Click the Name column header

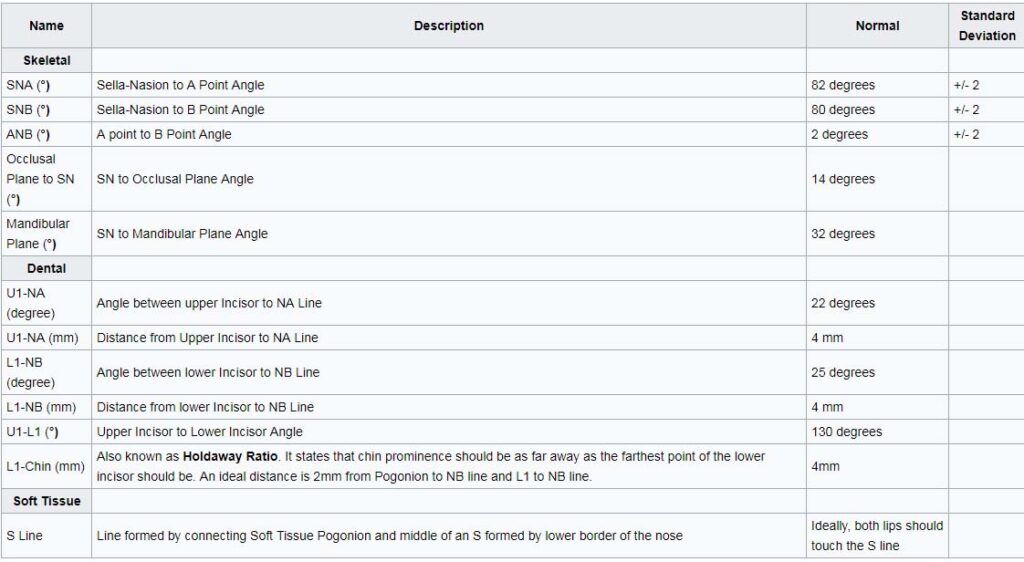pyautogui.click(x=46, y=26)
